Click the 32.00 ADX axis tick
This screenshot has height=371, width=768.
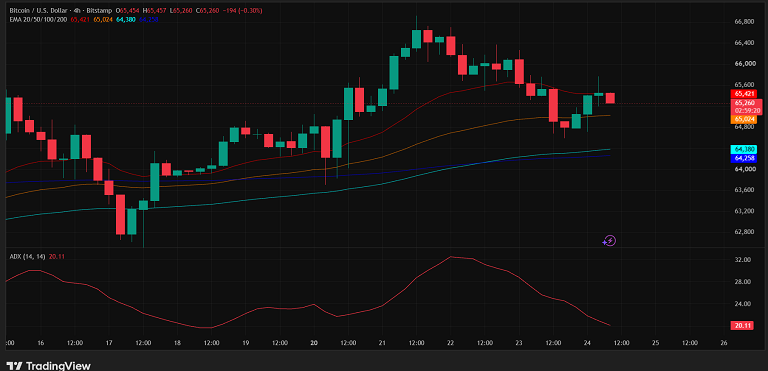(743, 260)
